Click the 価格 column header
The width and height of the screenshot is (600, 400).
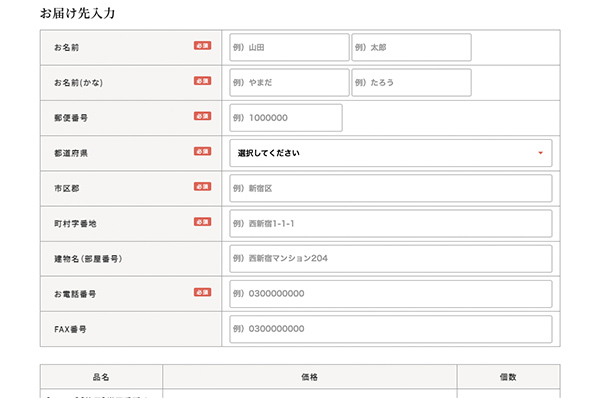point(309,377)
